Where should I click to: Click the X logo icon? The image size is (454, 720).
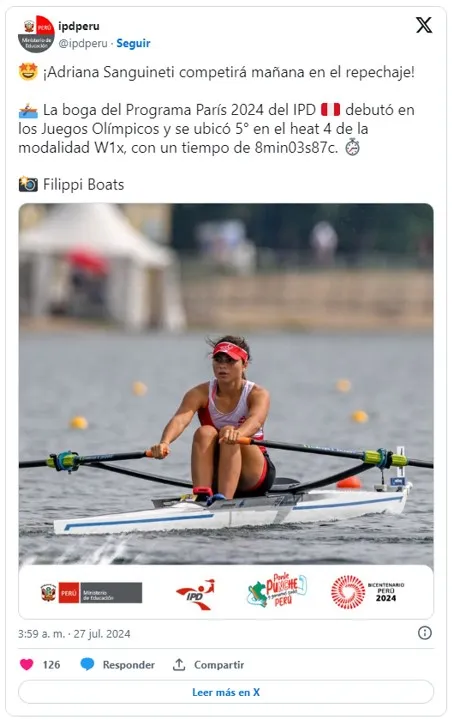pyautogui.click(x=424, y=25)
